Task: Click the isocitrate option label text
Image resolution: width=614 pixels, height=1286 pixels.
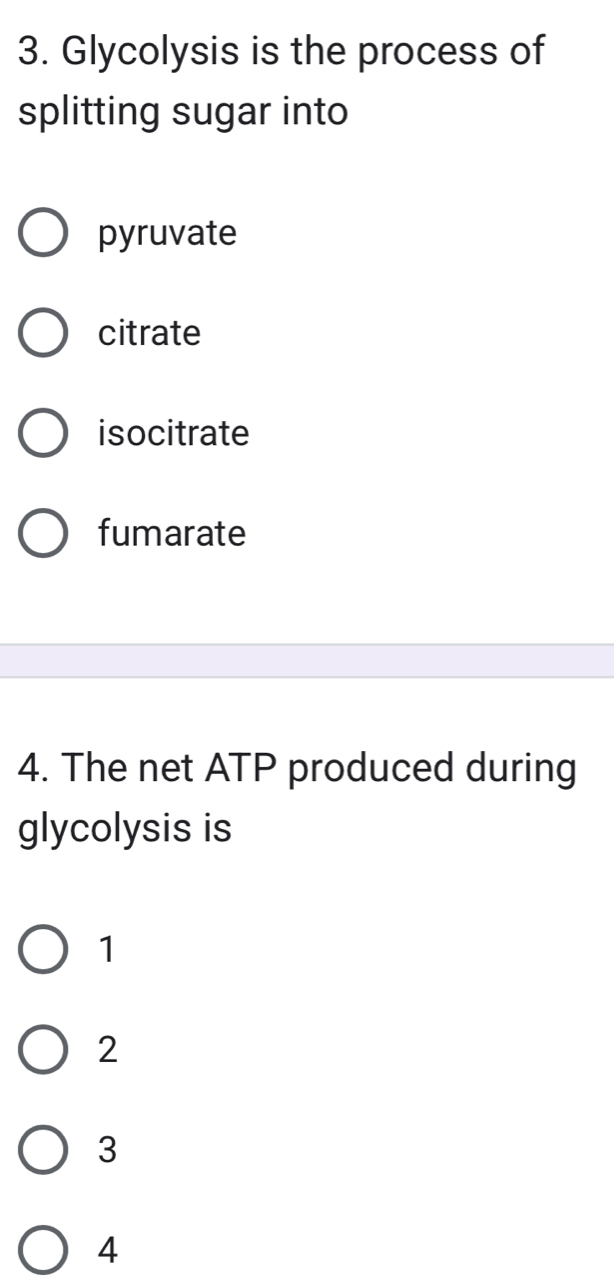Action: [172, 433]
